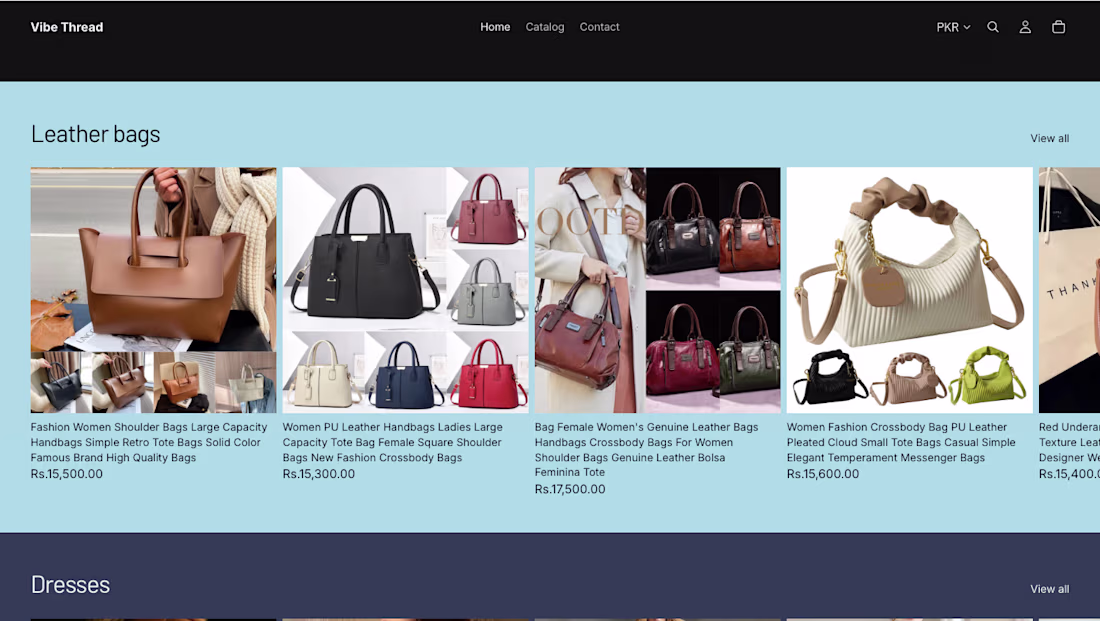Open the account login icon
1100x621 pixels.
[1025, 27]
